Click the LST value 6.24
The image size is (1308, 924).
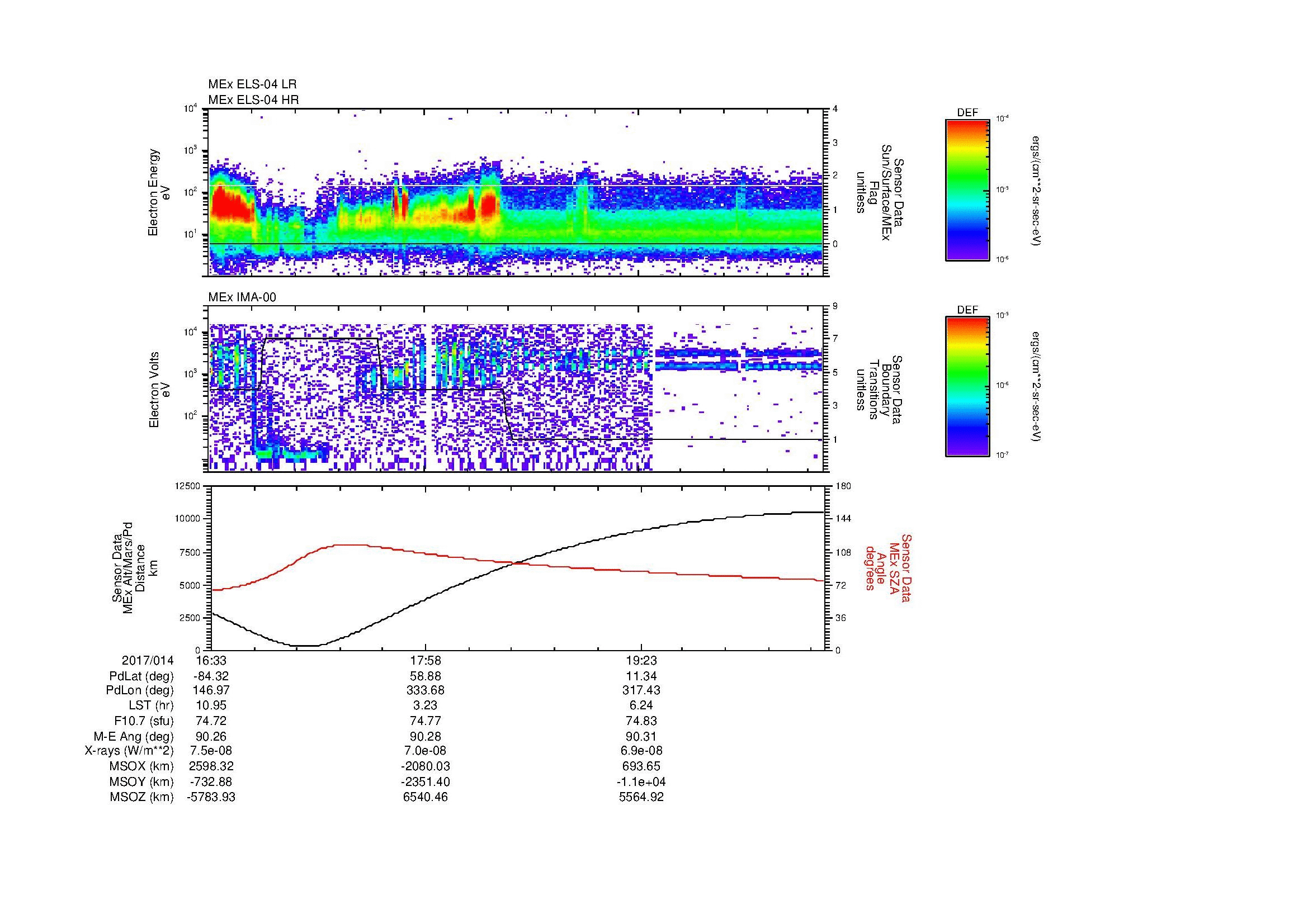(x=641, y=705)
